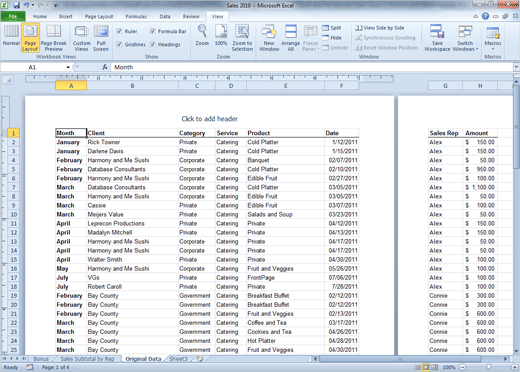
Task: Switch to the Review tab
Action: click(x=191, y=16)
